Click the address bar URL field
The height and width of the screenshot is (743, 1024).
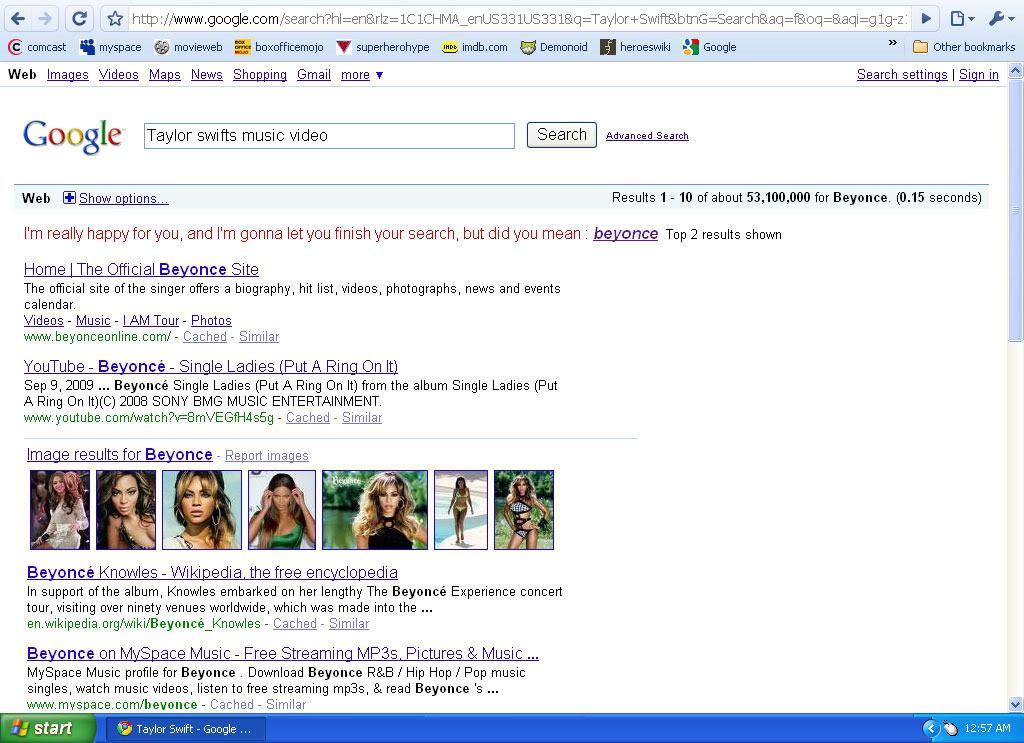pyautogui.click(x=519, y=19)
